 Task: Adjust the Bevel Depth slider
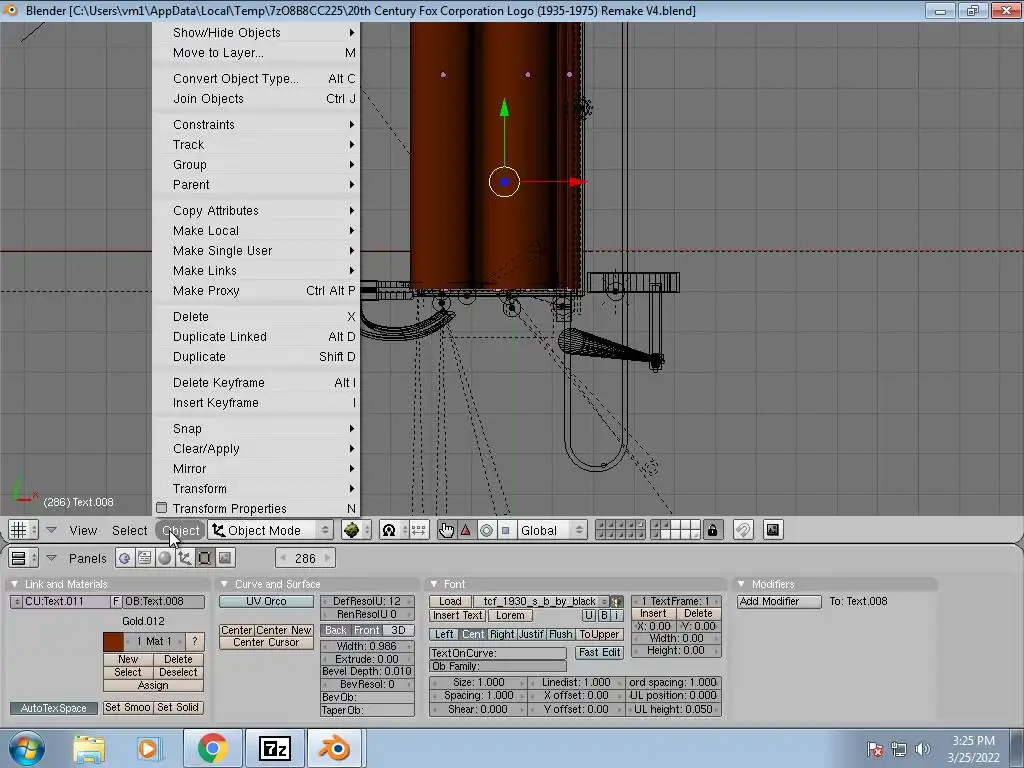[367, 671]
